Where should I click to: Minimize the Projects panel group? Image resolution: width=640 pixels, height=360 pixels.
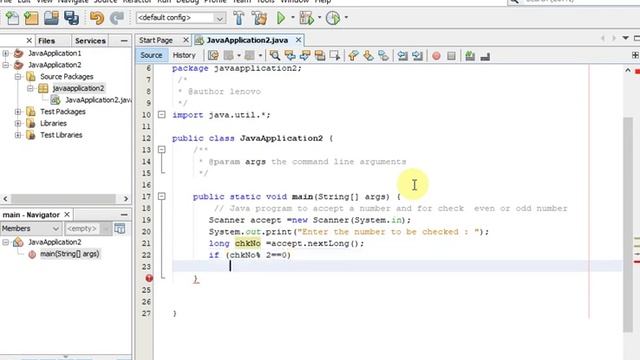tap(124, 41)
